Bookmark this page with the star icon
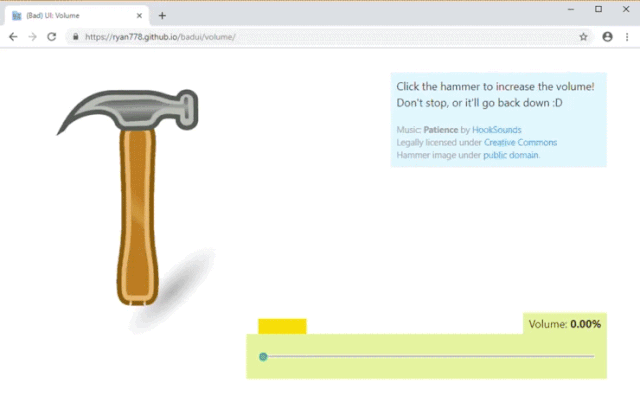This screenshot has height=415, width=640. coord(583,37)
